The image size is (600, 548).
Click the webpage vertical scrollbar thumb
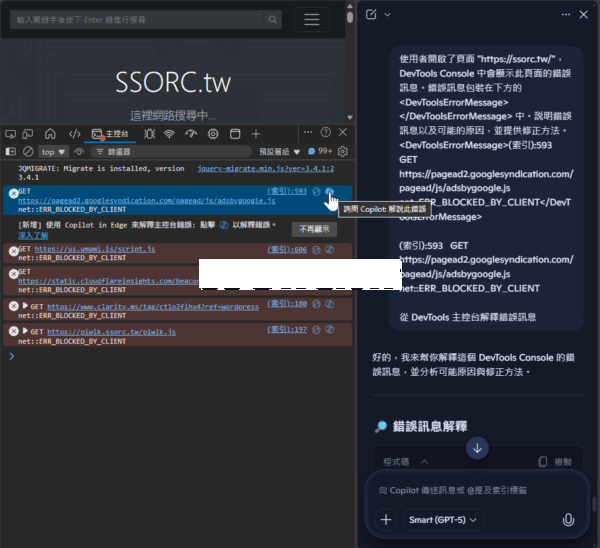(x=350, y=17)
